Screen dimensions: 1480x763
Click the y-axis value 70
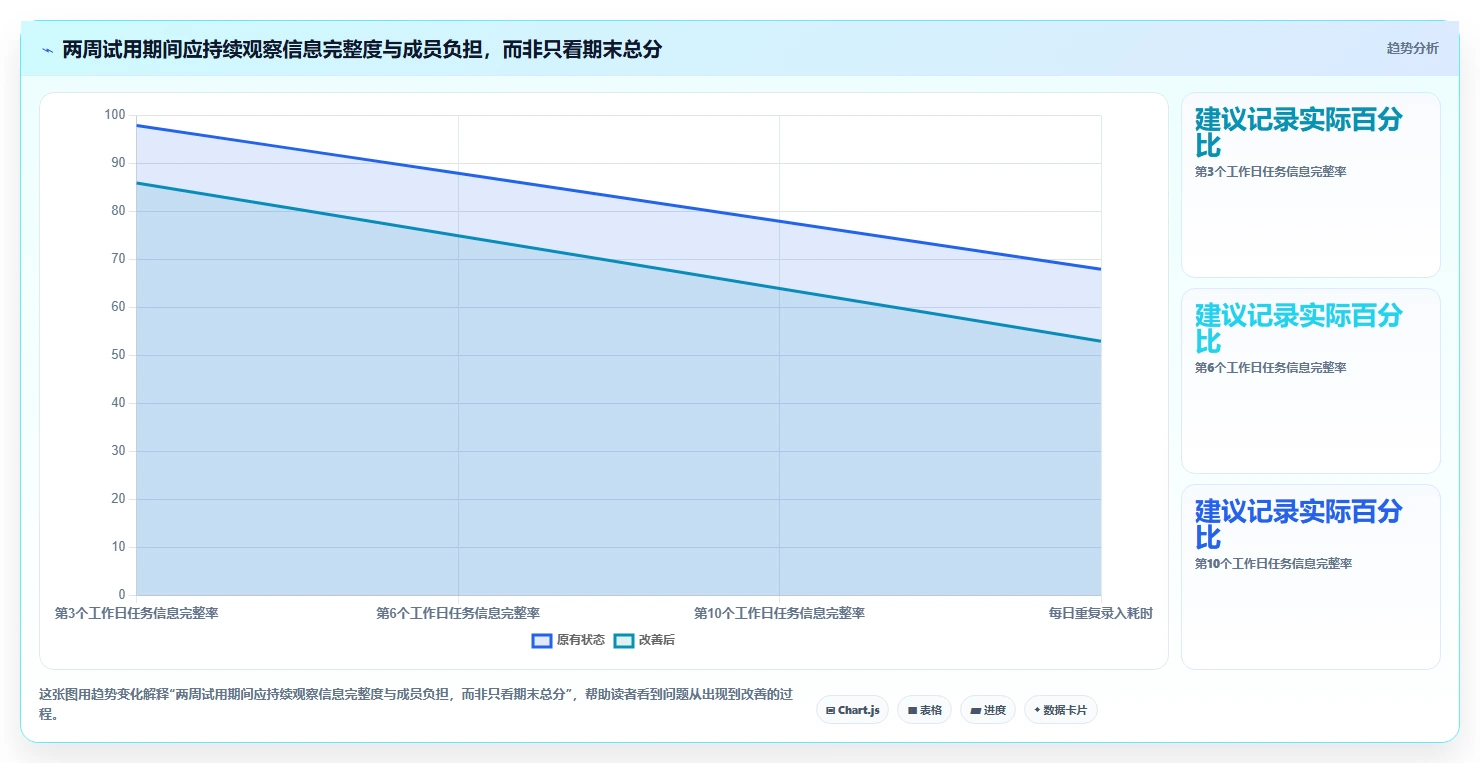118,259
